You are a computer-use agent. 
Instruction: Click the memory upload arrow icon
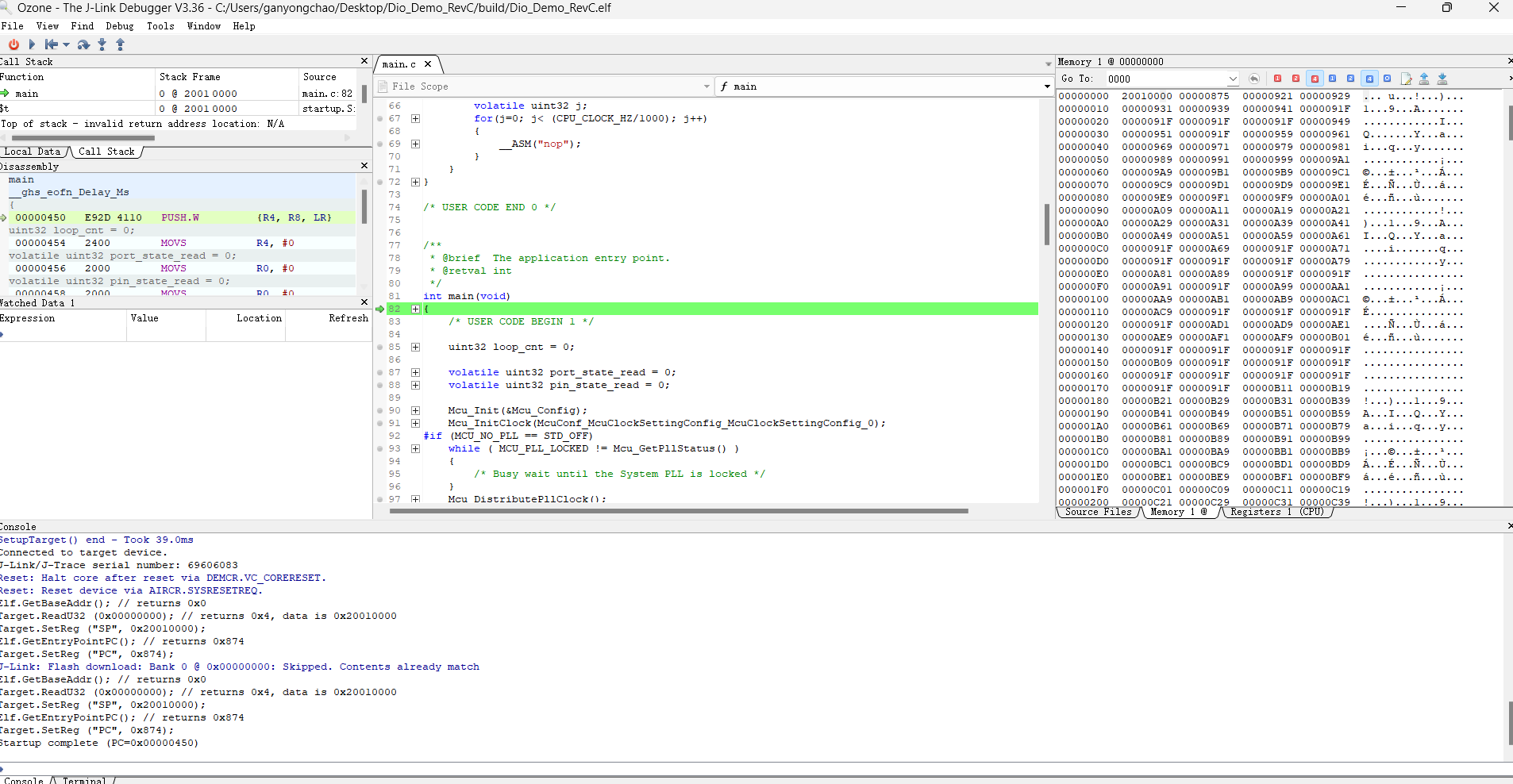point(1424,79)
